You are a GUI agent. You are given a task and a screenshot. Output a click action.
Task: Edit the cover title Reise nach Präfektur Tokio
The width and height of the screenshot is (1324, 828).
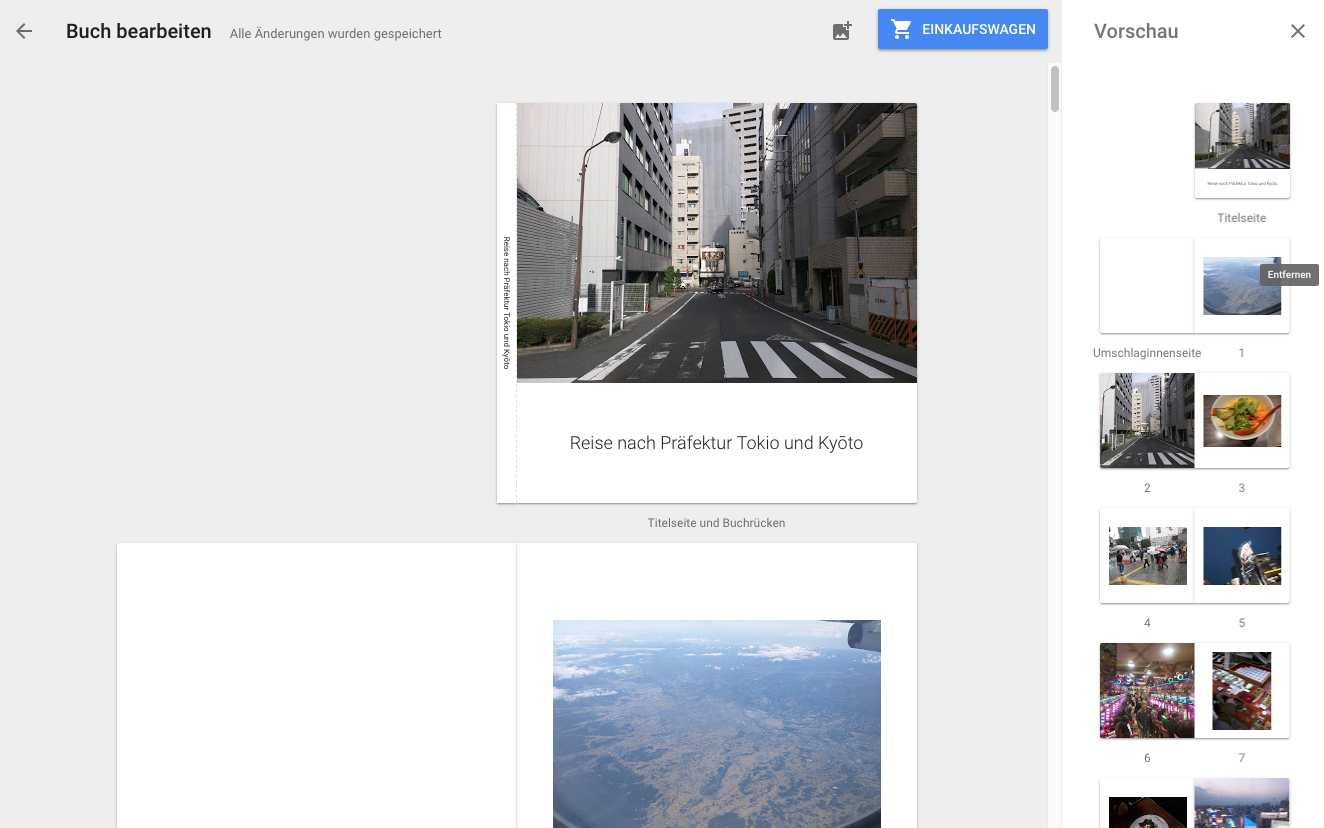pos(716,443)
